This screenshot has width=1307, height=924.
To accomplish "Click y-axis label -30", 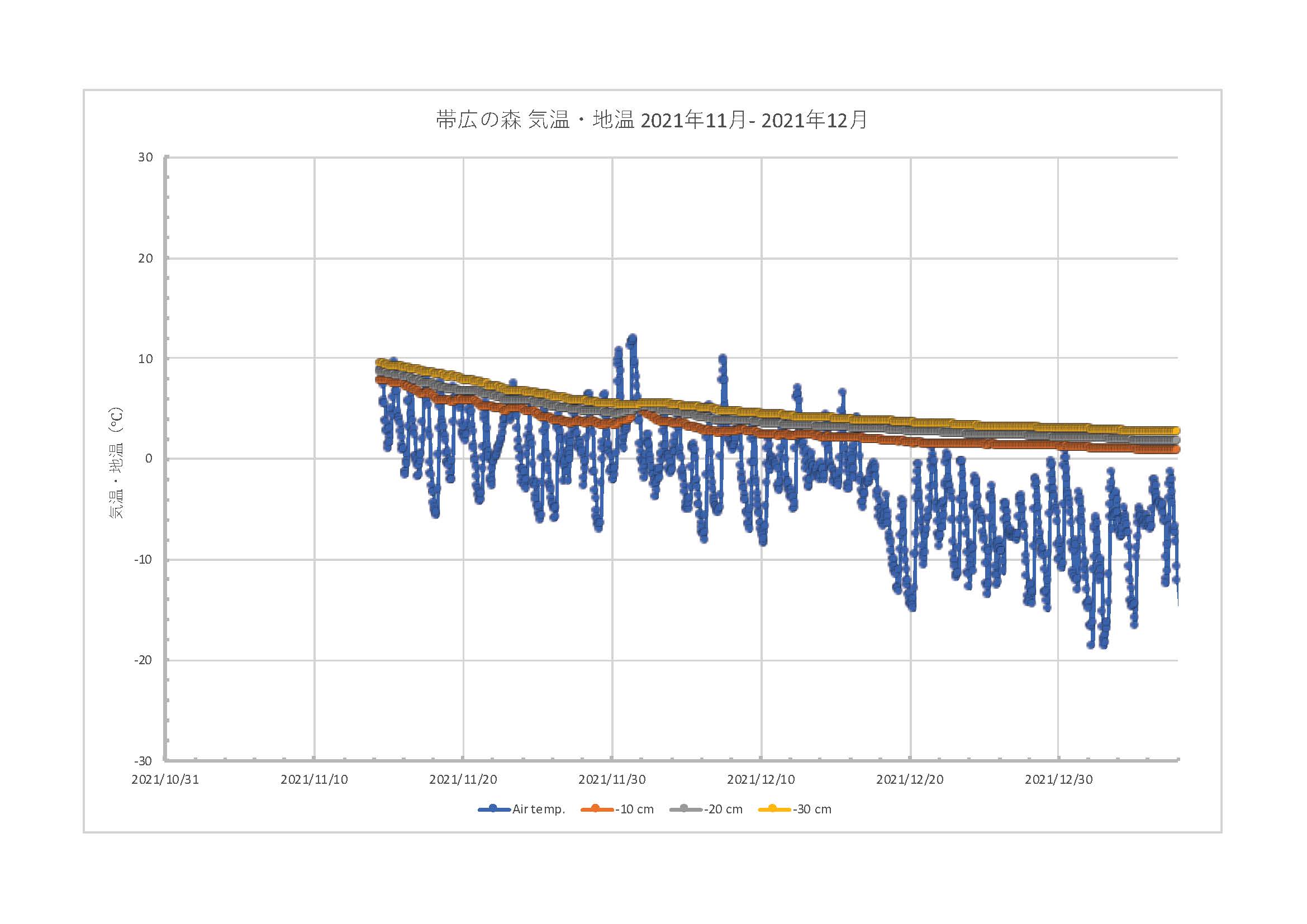I will pyautogui.click(x=144, y=761).
